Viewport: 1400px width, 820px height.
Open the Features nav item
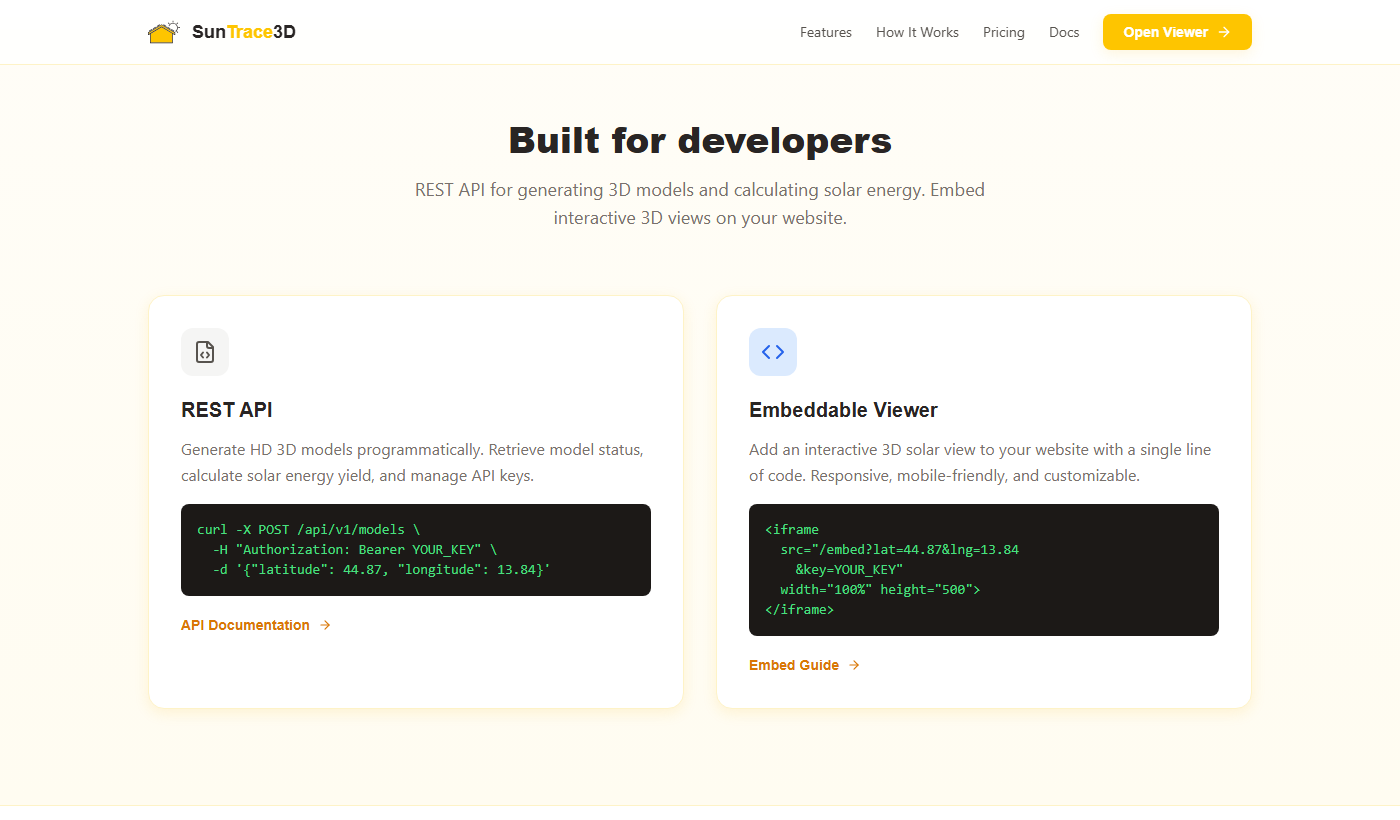point(825,32)
